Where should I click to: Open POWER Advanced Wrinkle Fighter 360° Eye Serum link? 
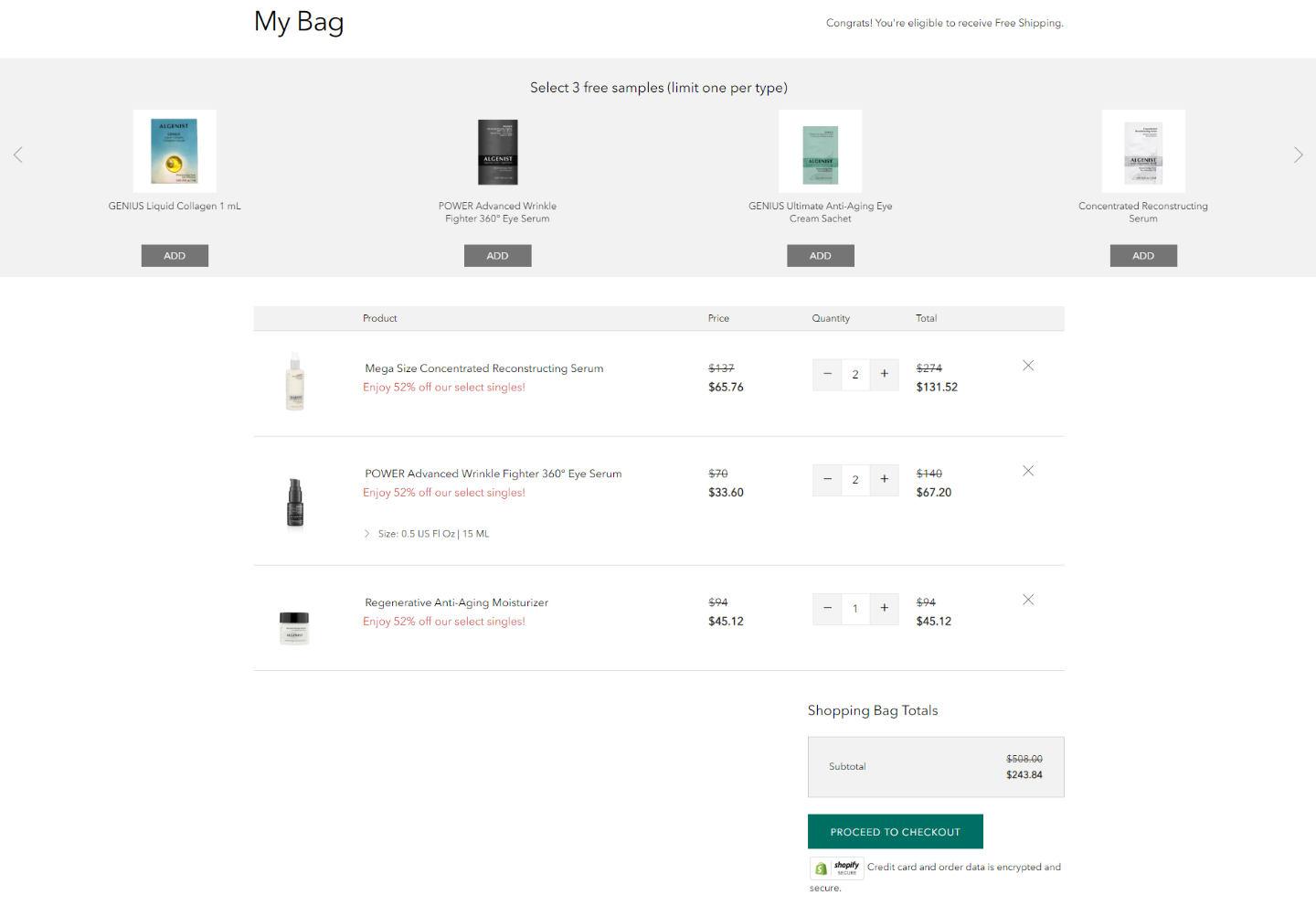[493, 474]
